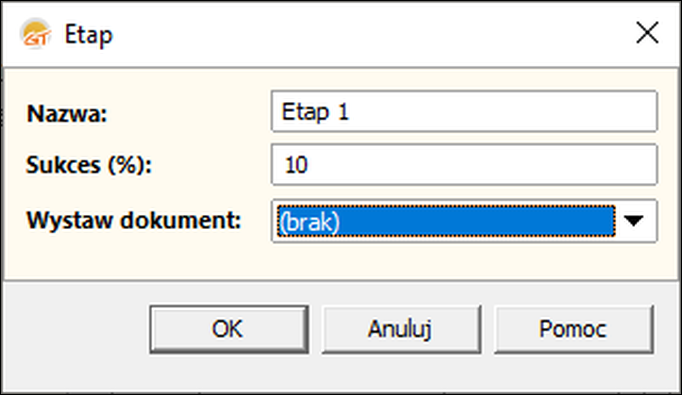Click the Wystaw dokument: label

[134, 220]
